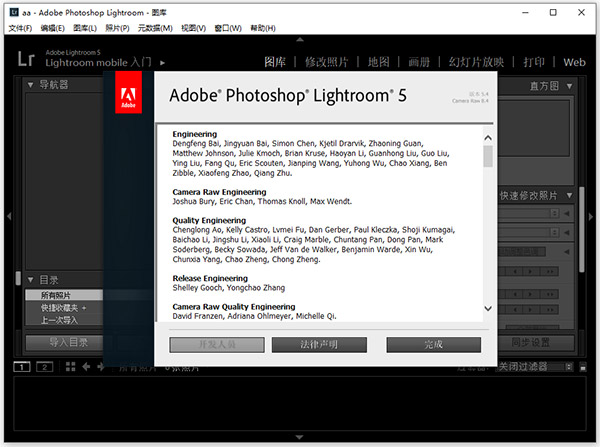Select 所有照片 in the catalog
The image size is (600, 447).
(x=64, y=295)
